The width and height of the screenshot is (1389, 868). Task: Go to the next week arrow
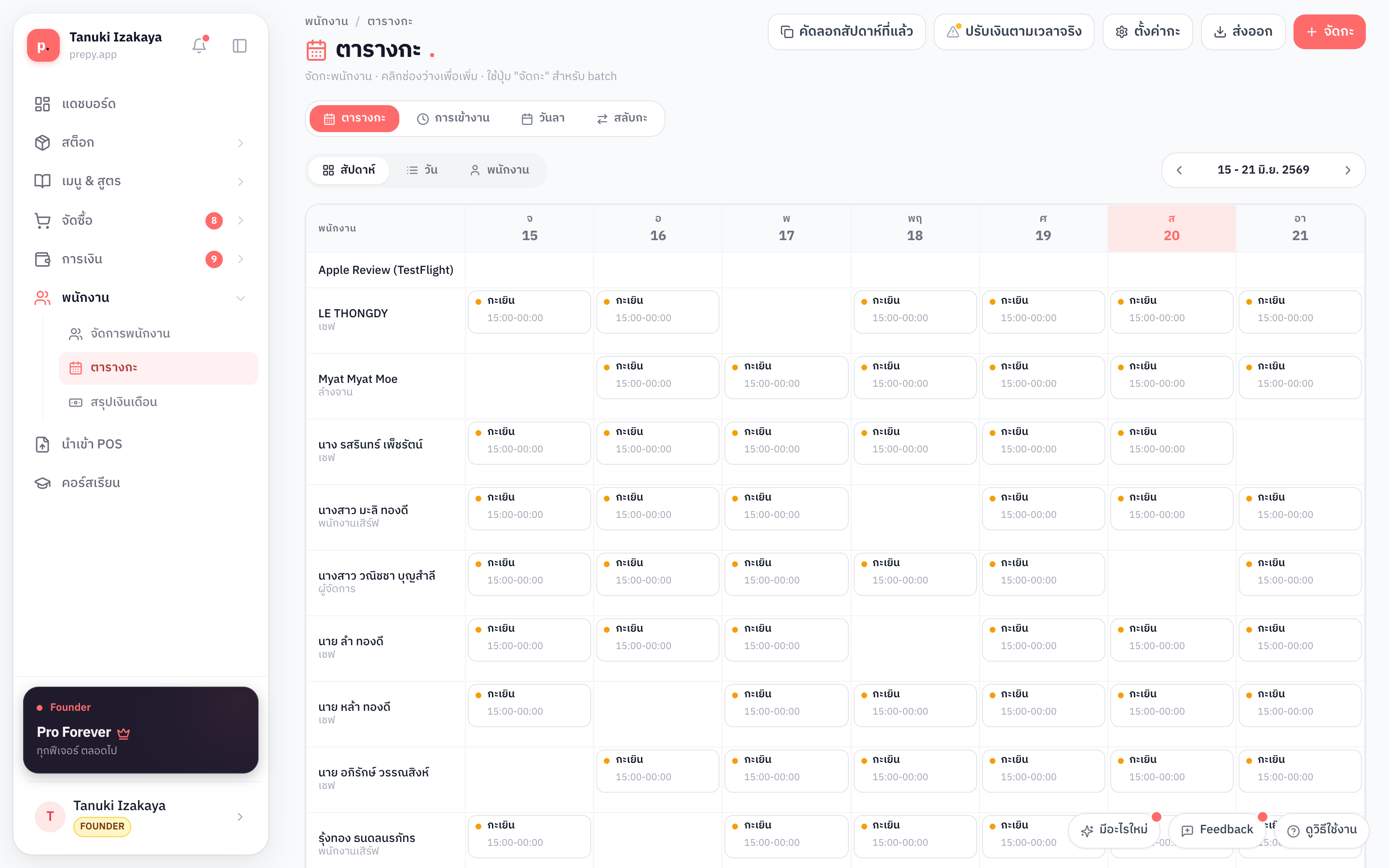click(1348, 170)
